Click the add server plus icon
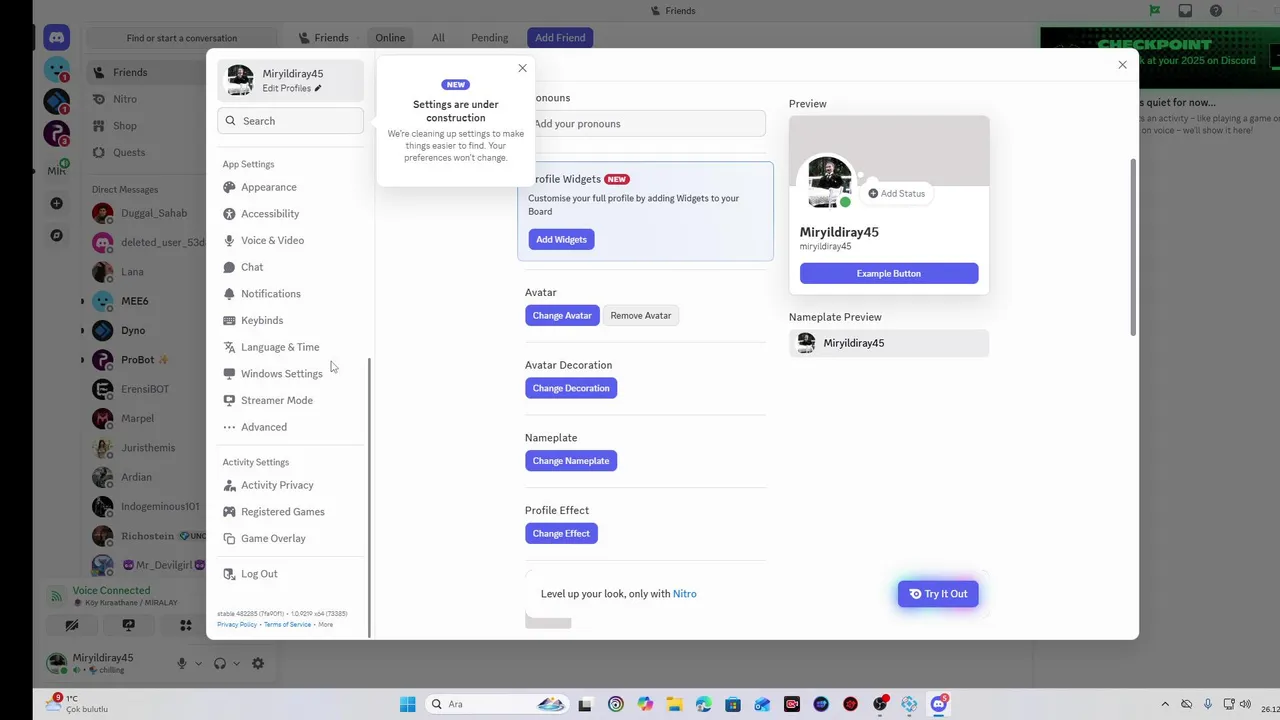Image resolution: width=1280 pixels, height=720 pixels. (57, 204)
